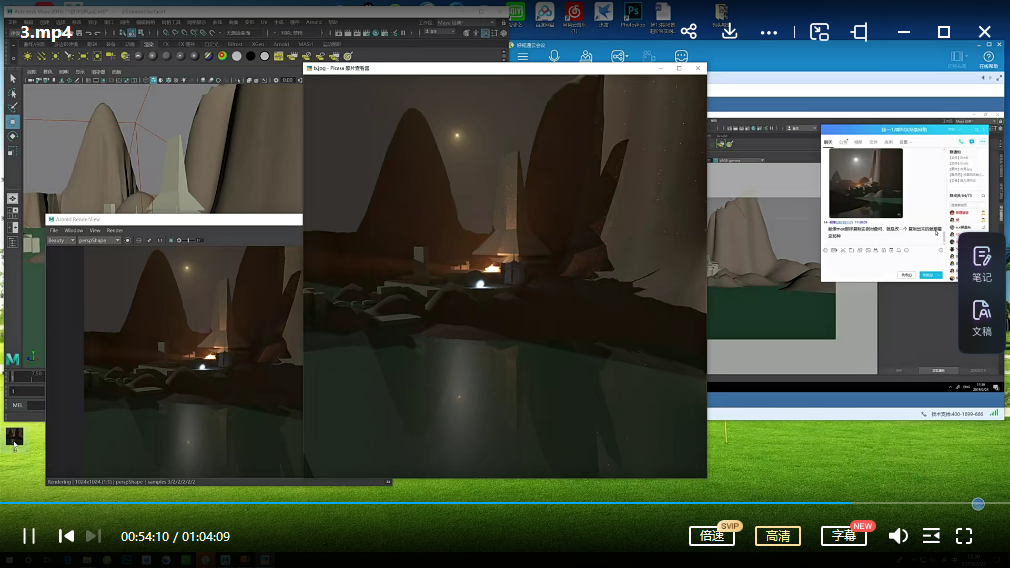
Task: Expand the perspShape camera dropdown in RenderView
Action: coord(99,240)
